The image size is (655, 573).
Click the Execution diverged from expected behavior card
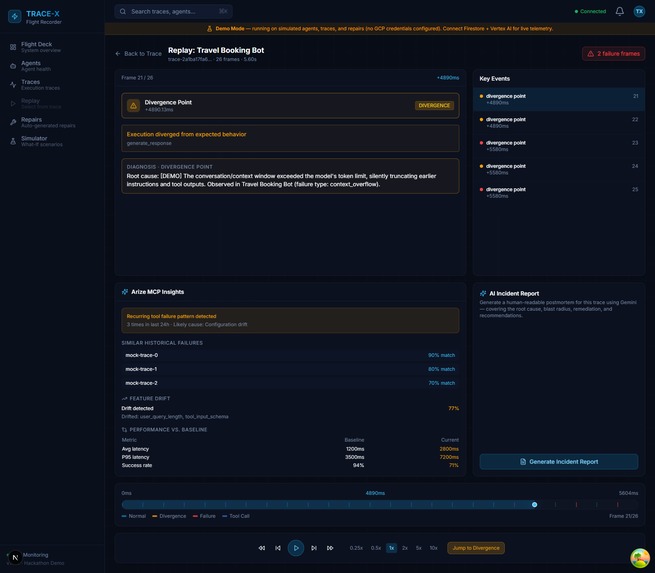(290, 138)
